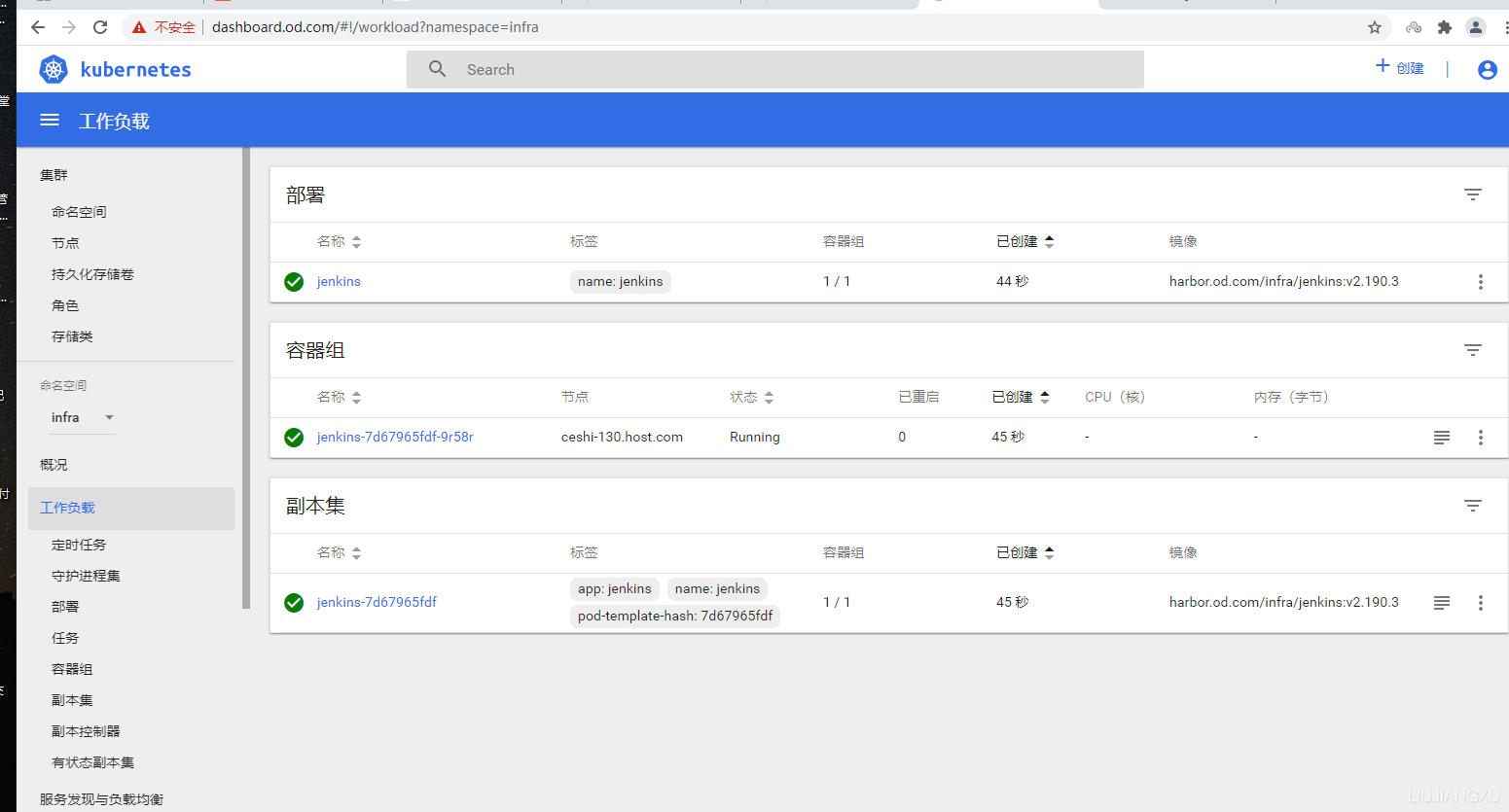Sort 部署 table by 已创建
Screen dimensions: 1509x812
point(1025,241)
